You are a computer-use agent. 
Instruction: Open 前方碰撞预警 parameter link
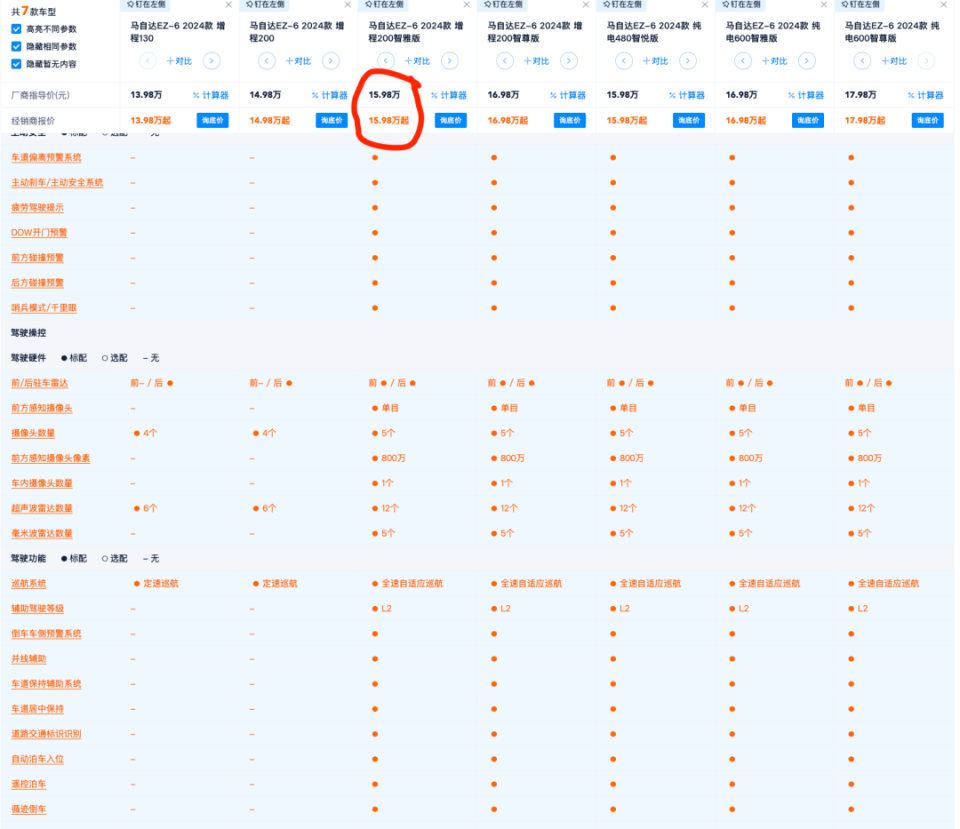(37, 258)
